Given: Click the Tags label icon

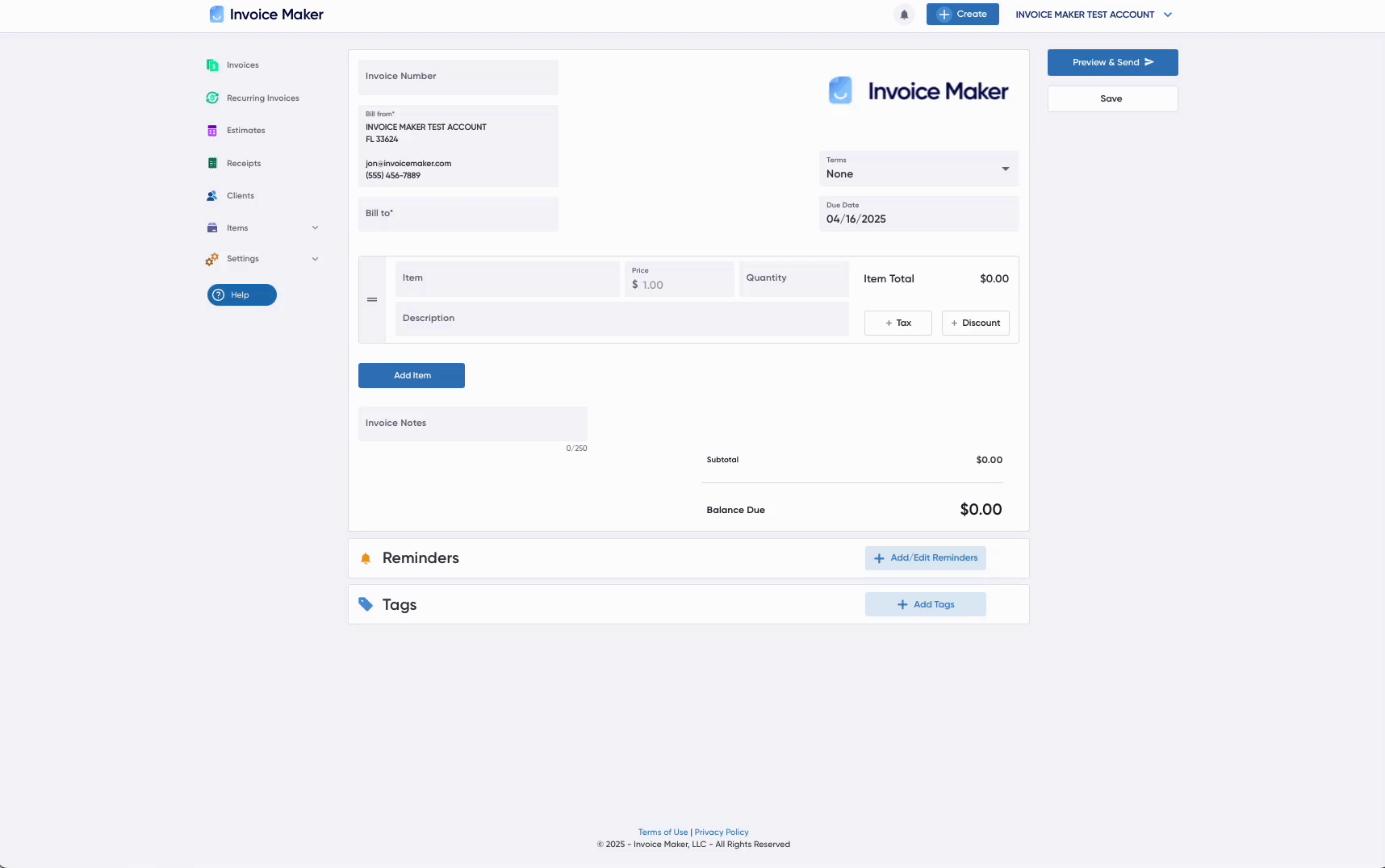Looking at the screenshot, I should 366,604.
